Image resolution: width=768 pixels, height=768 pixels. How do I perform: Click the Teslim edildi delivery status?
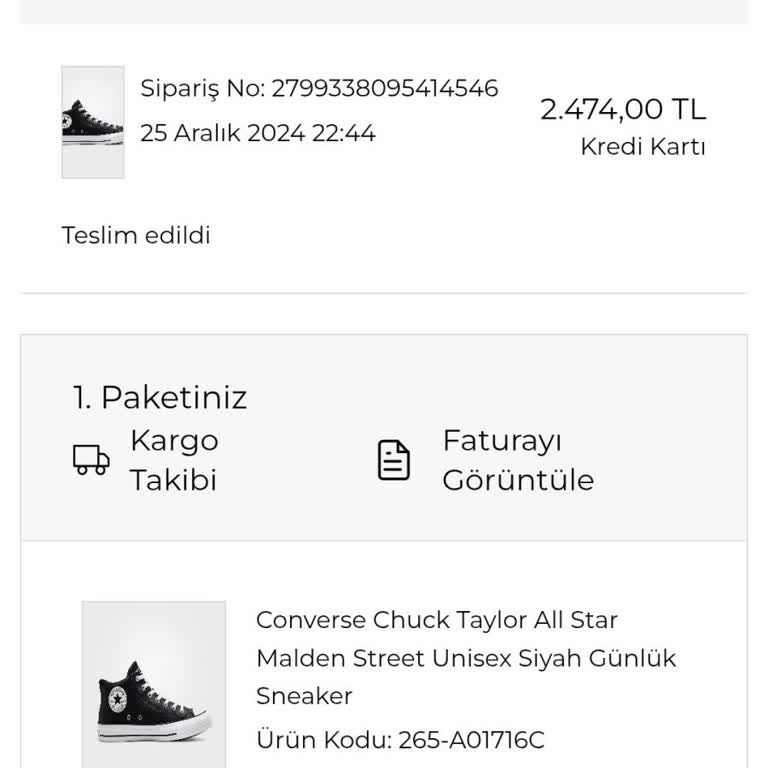(136, 236)
